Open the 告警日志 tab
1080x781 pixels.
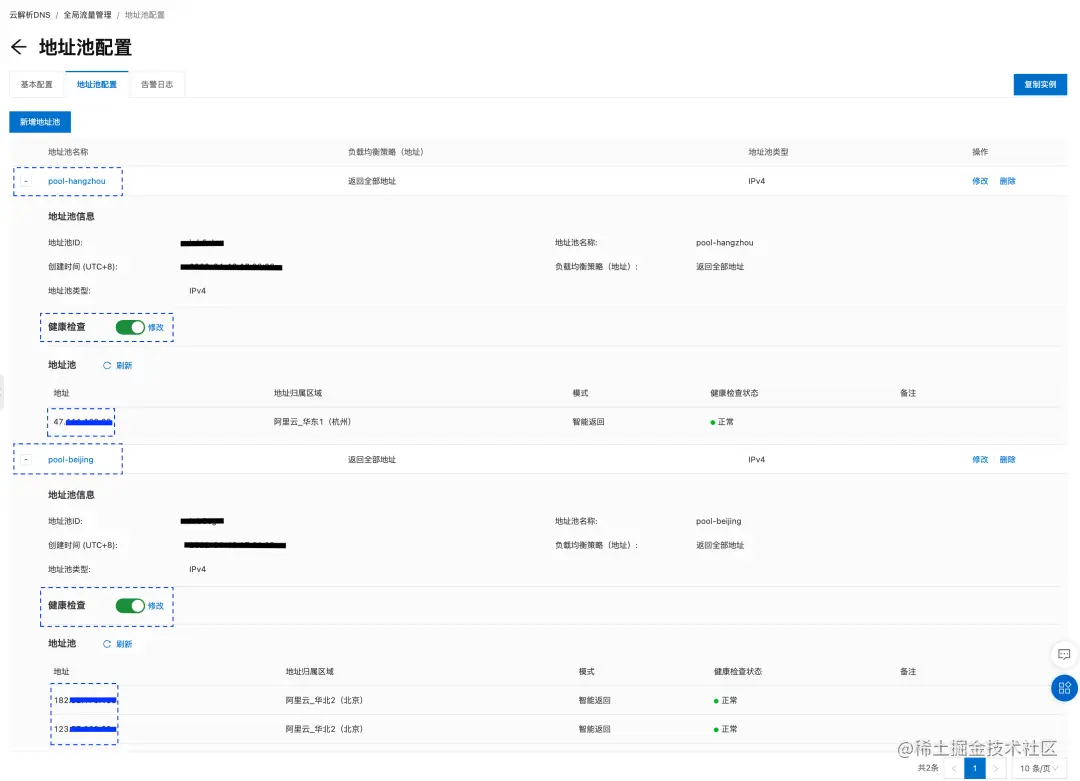point(157,85)
